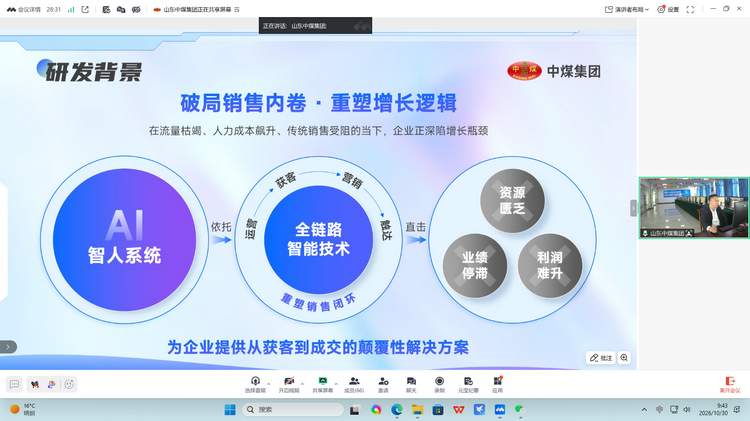The width and height of the screenshot is (750, 421).
Task: Click the first emoji reaction icon
Action: pyautogui.click(x=35, y=384)
